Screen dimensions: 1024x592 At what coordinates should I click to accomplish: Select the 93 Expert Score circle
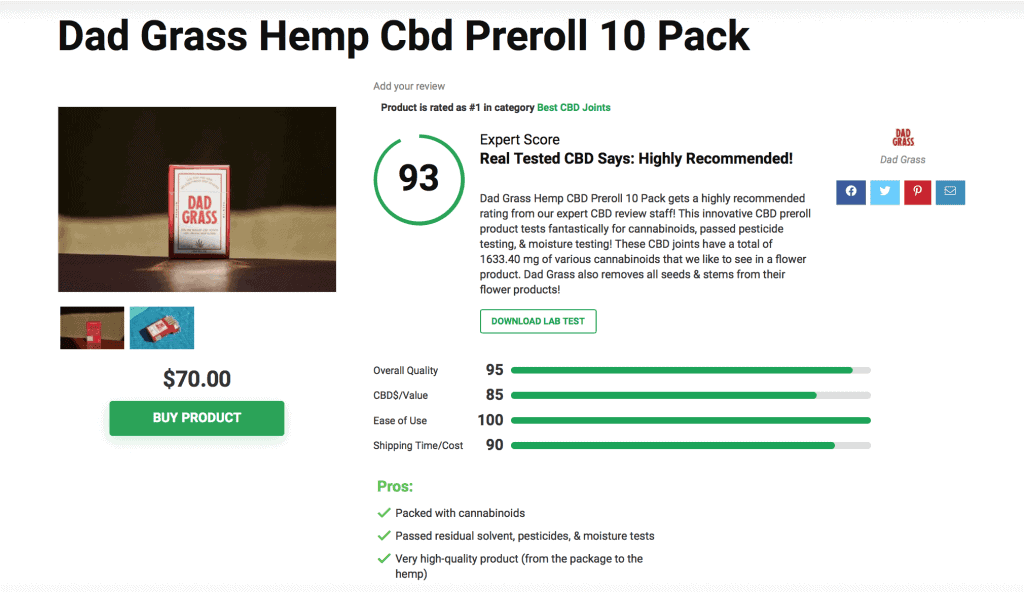pos(419,178)
